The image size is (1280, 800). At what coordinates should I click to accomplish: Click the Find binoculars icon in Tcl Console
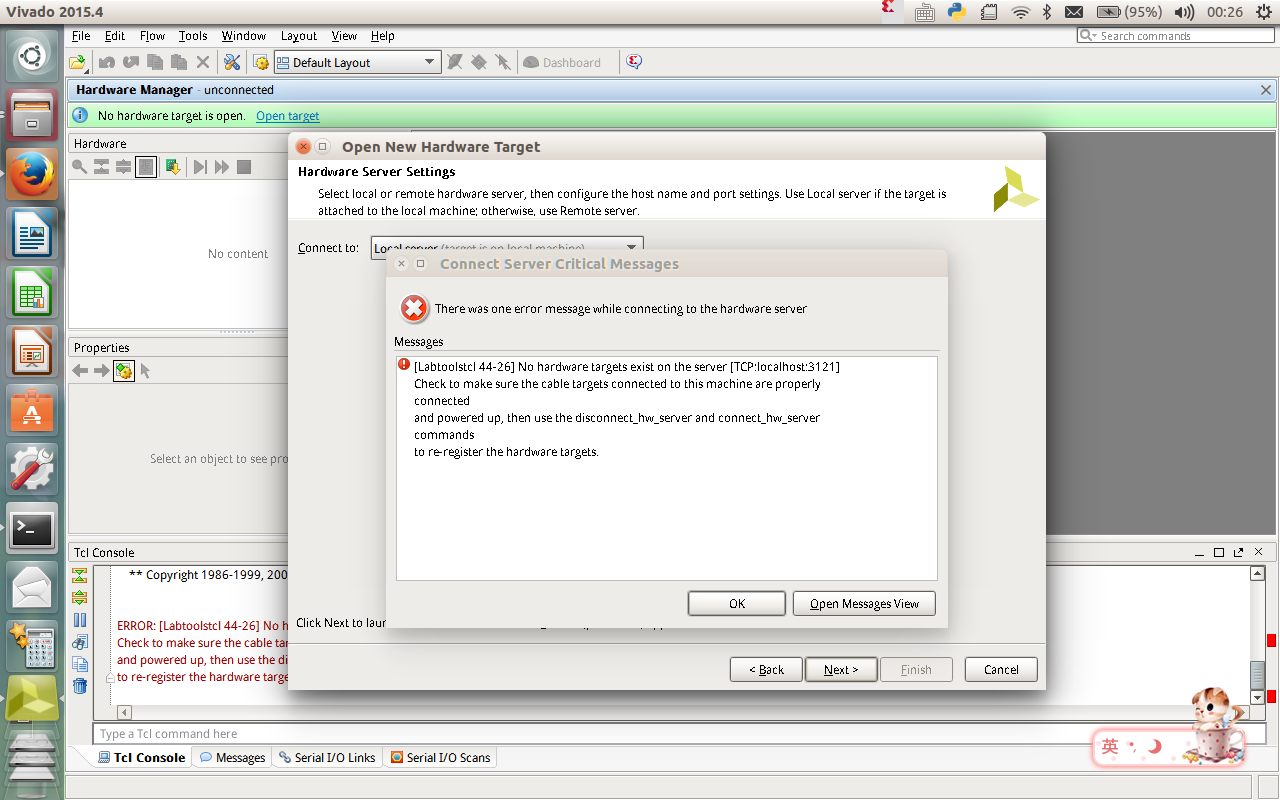point(80,642)
